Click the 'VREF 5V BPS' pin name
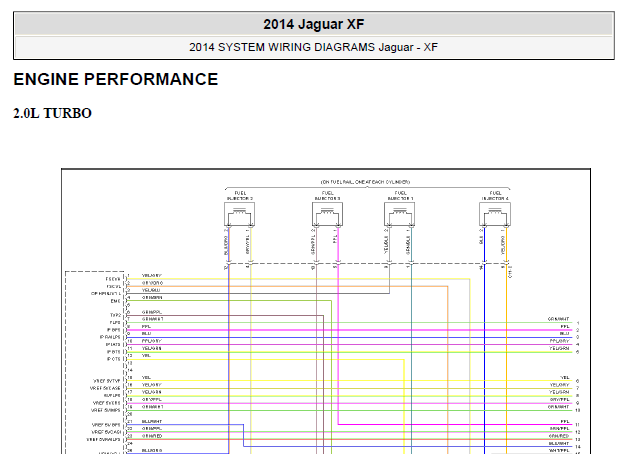Viewport: 643px width, 454px height. (x=106, y=425)
